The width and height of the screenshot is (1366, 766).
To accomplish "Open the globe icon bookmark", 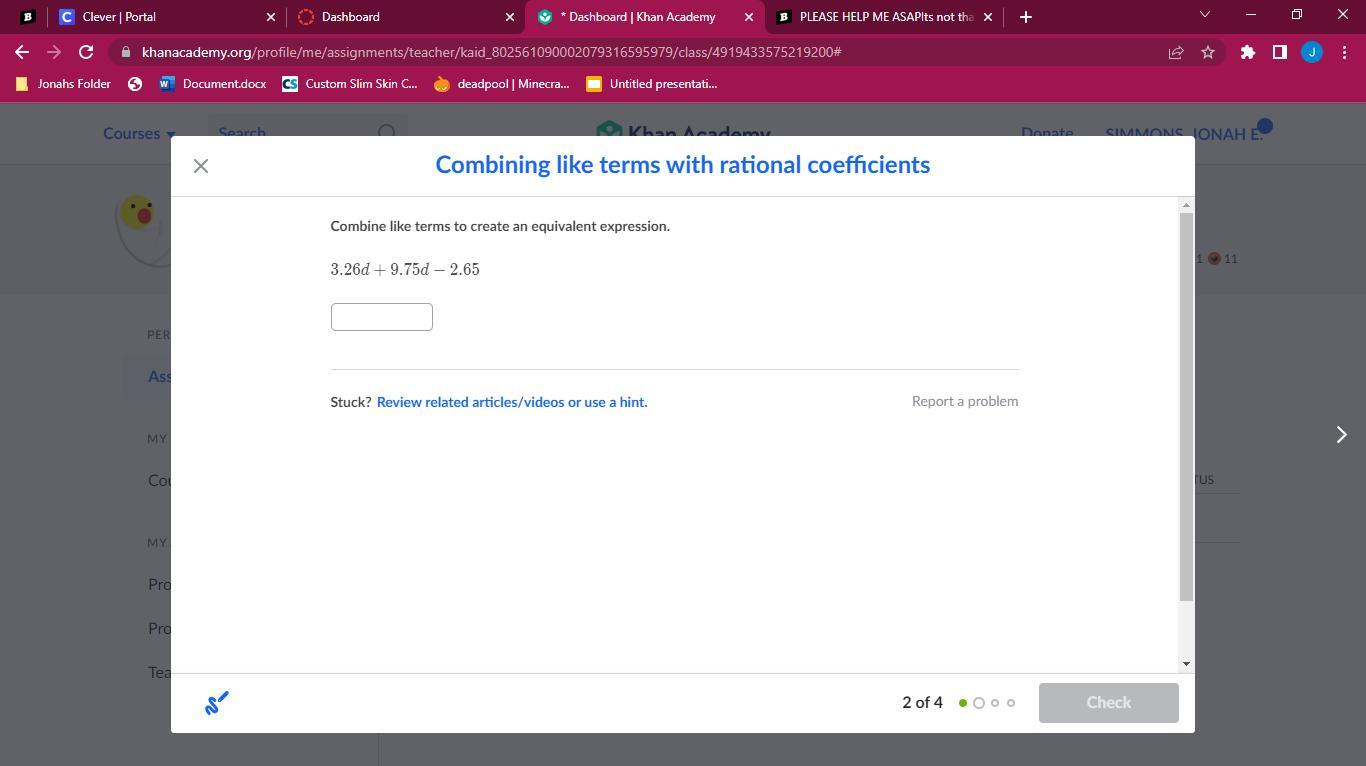I will point(135,84).
